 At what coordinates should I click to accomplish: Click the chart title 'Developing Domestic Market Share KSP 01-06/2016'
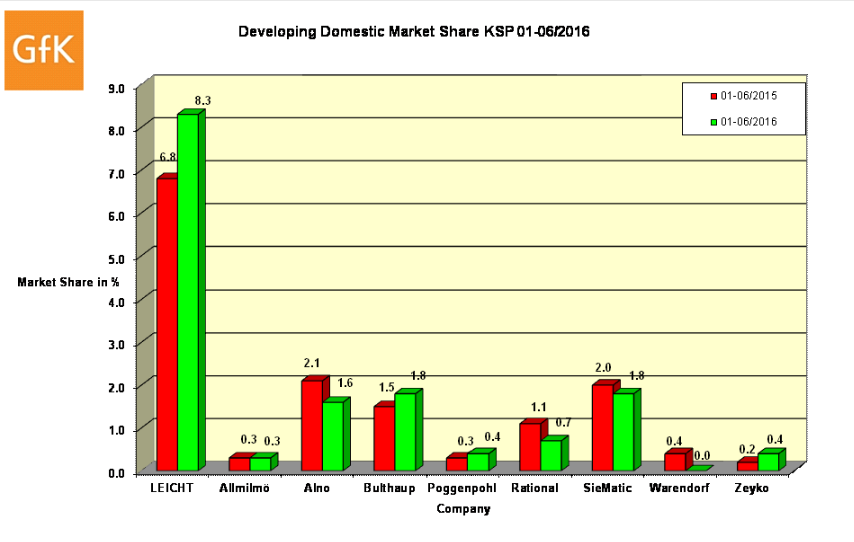tap(414, 32)
